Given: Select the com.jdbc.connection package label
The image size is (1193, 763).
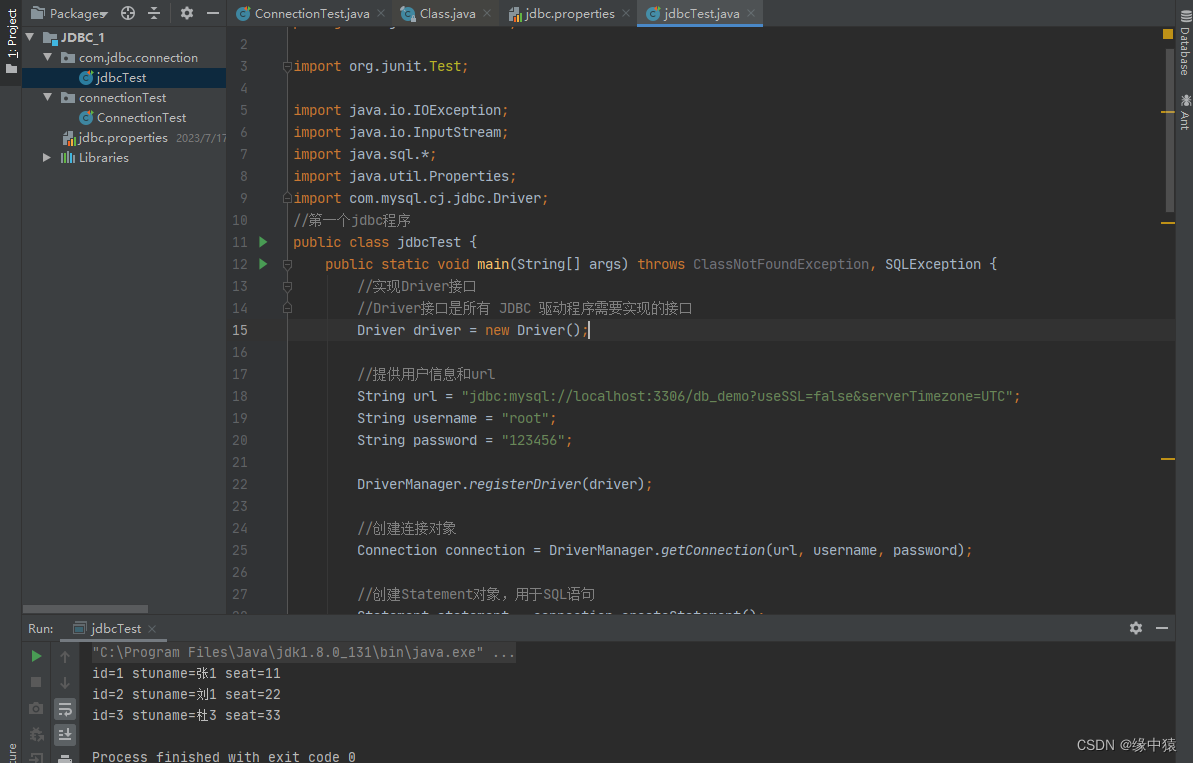Looking at the screenshot, I should tap(138, 58).
